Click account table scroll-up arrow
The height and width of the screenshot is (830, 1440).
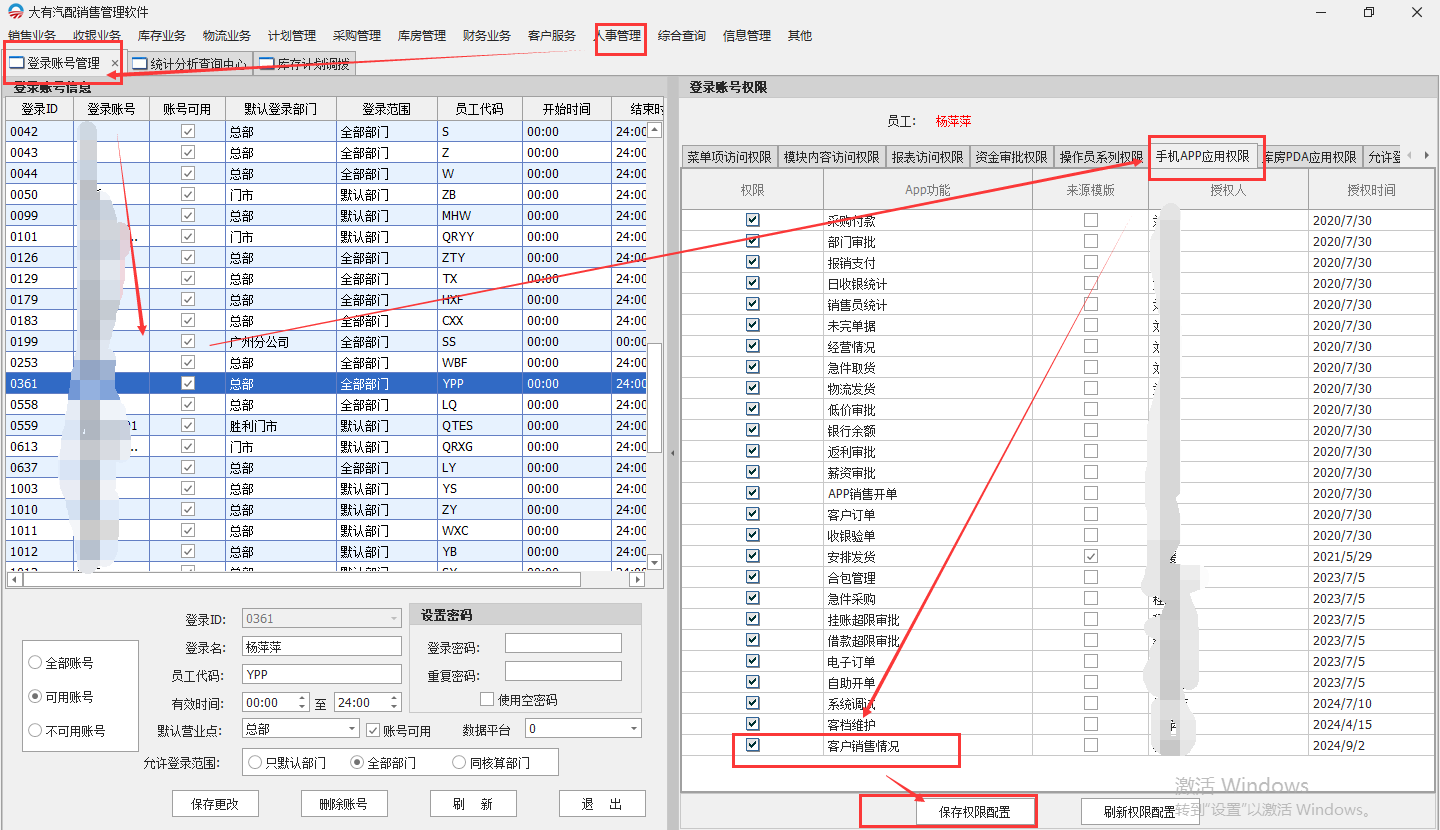coord(655,130)
